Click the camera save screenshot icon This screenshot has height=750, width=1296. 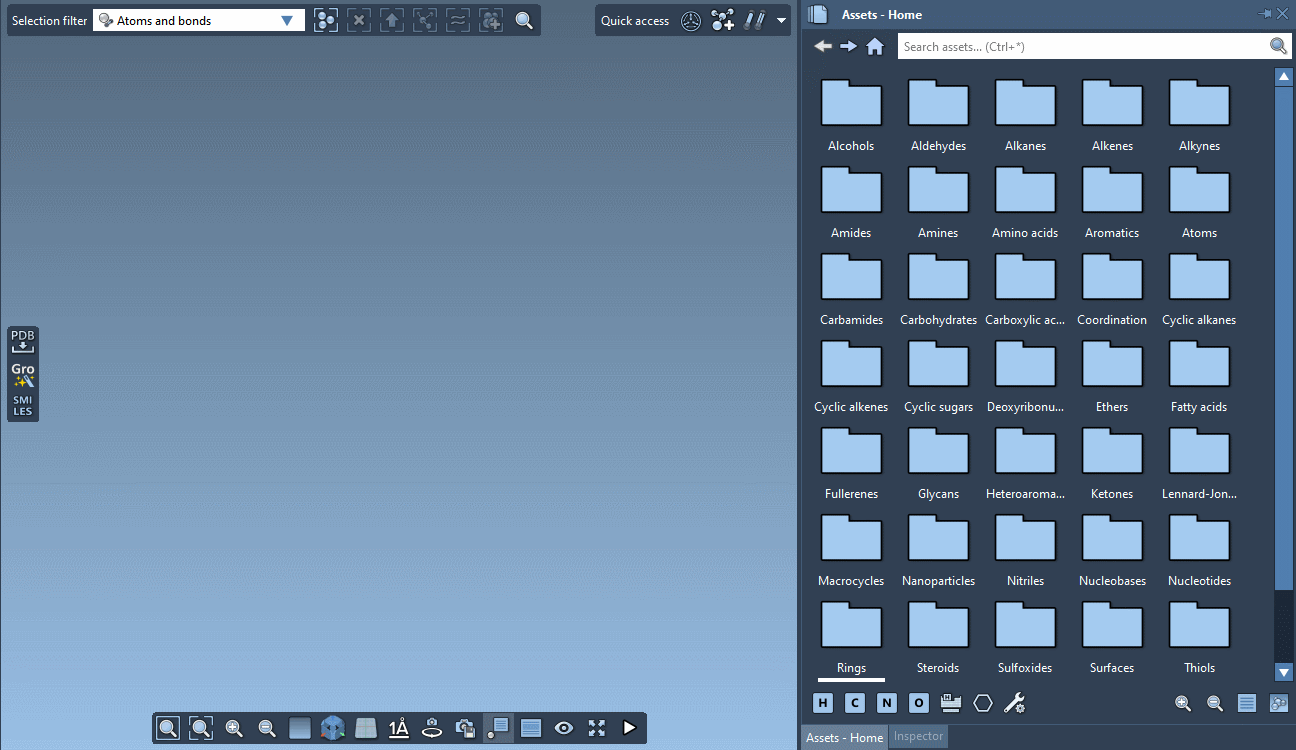click(x=465, y=728)
